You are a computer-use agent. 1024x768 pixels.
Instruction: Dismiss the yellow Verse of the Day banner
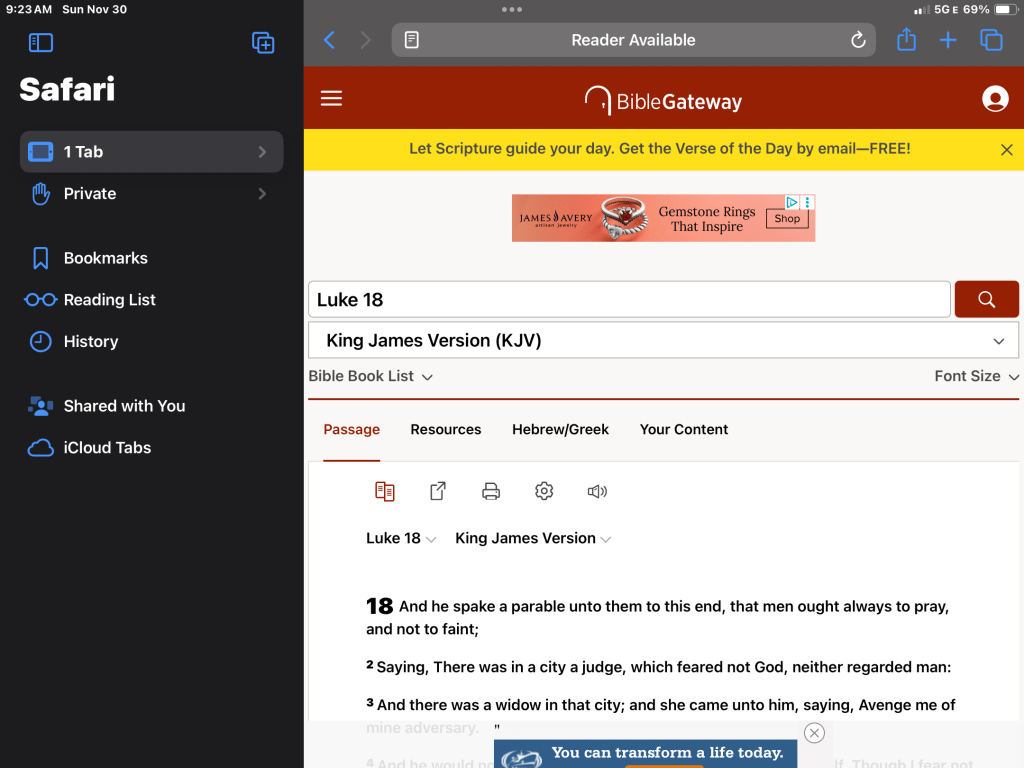[1006, 150]
